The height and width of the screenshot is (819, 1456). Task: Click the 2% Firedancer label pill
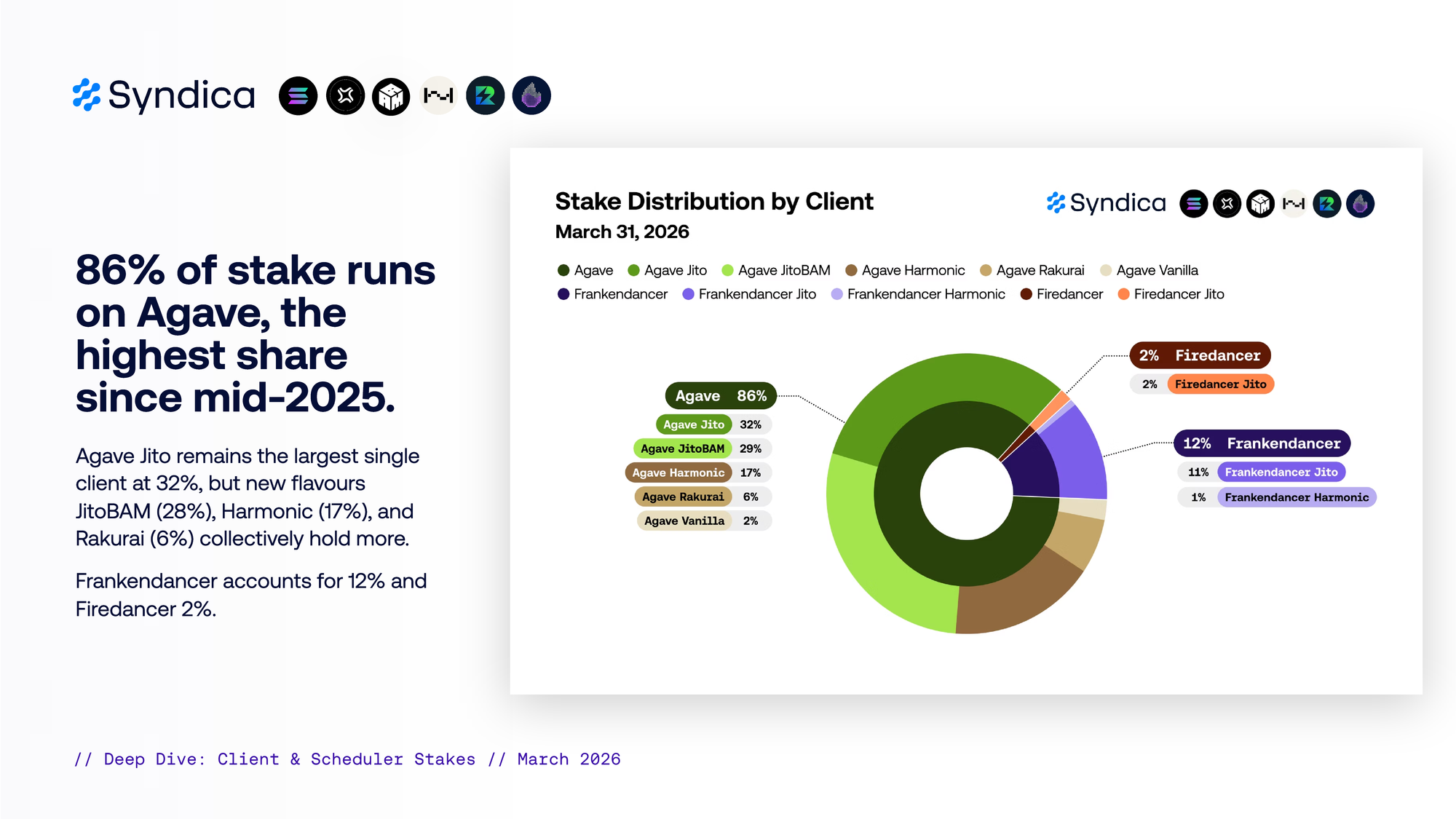[x=1200, y=355]
